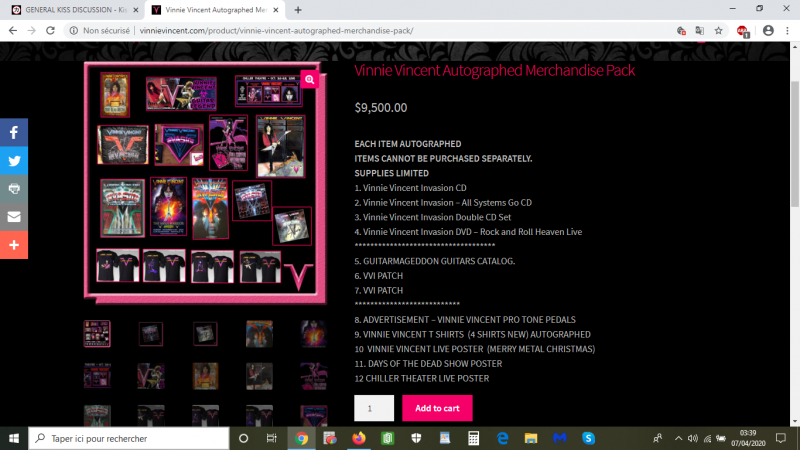Open Chrome profile avatar icon
The height and width of the screenshot is (450, 800).
click(x=768, y=30)
